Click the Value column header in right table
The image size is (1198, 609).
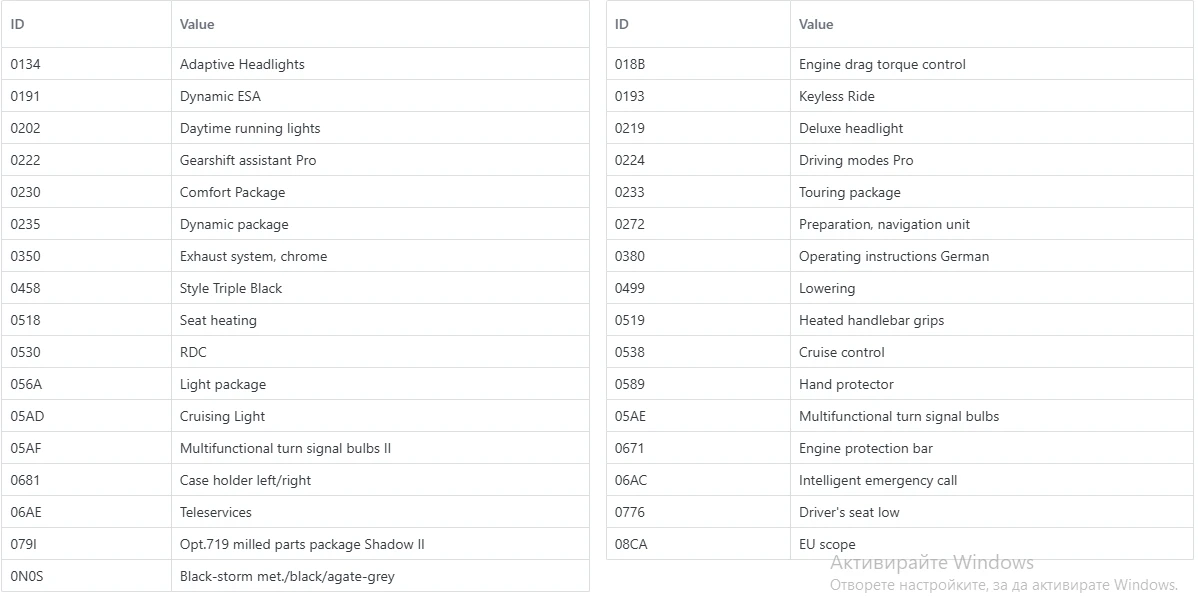click(816, 24)
